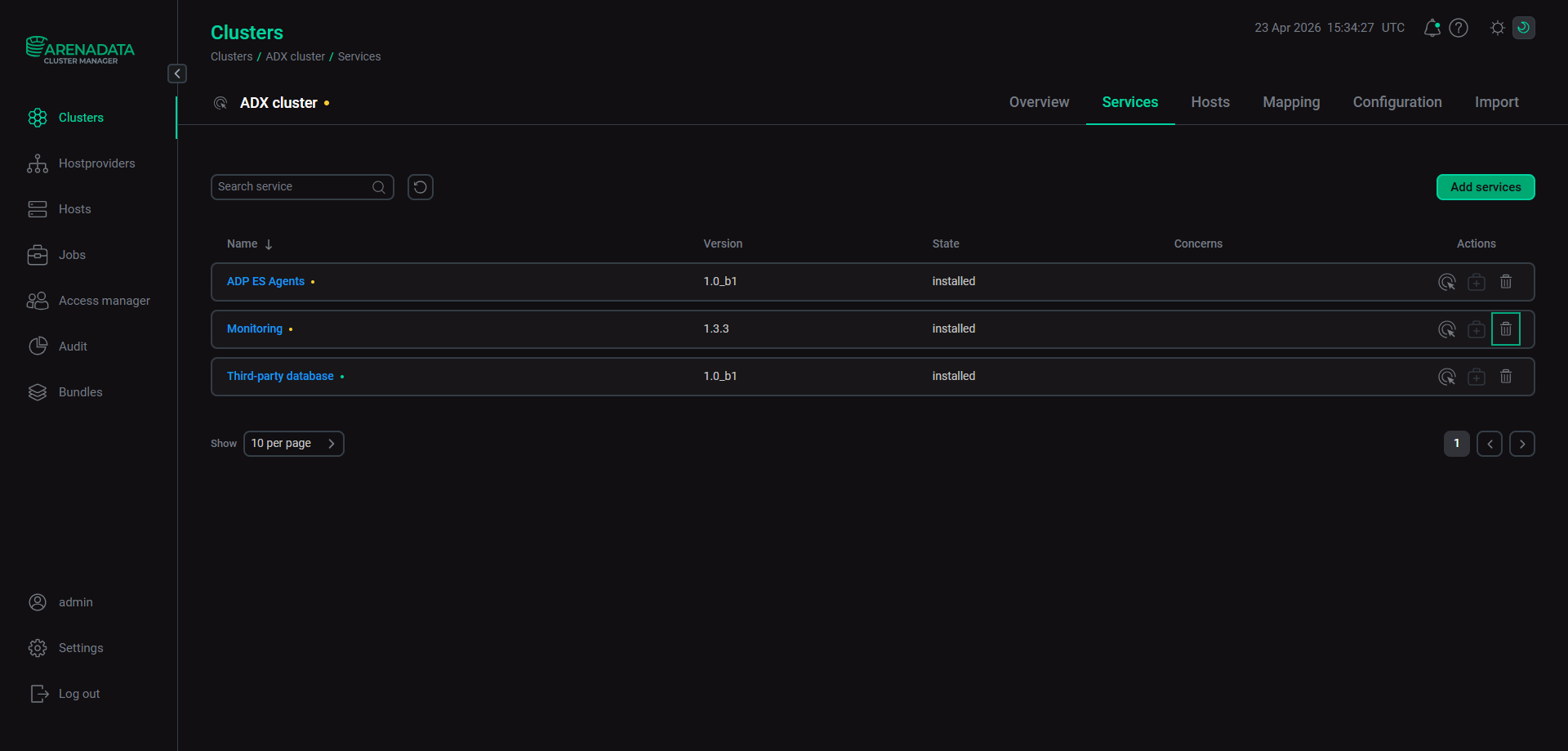This screenshot has height=751, width=1568.
Task: Delete the ADP ES Agents service
Action: (x=1506, y=282)
